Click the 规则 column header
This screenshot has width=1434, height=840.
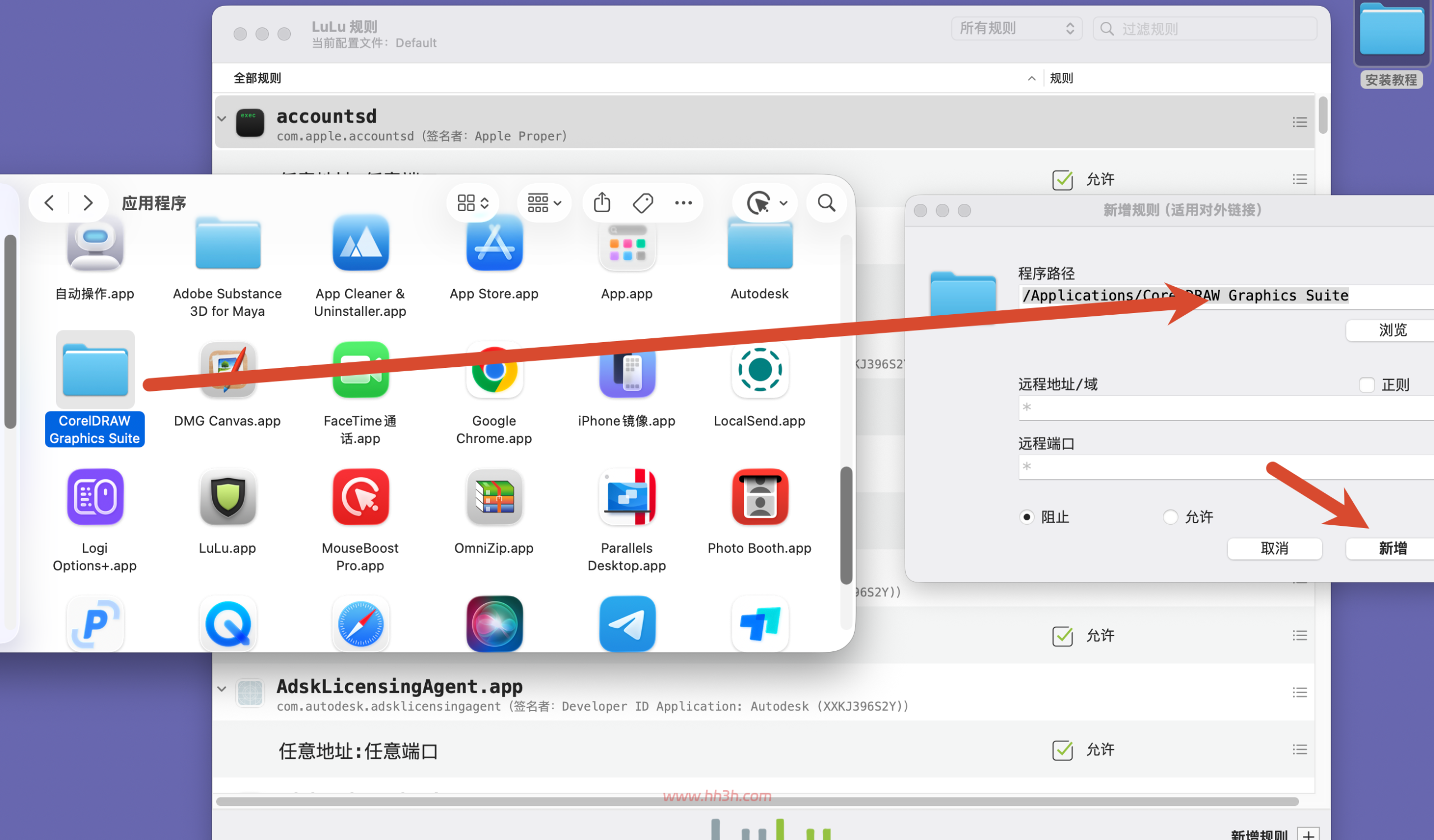(x=1061, y=78)
